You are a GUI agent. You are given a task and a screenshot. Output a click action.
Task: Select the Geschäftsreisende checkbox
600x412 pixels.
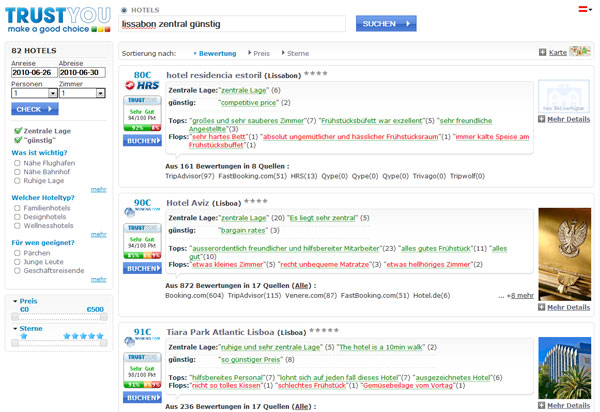(x=17, y=270)
